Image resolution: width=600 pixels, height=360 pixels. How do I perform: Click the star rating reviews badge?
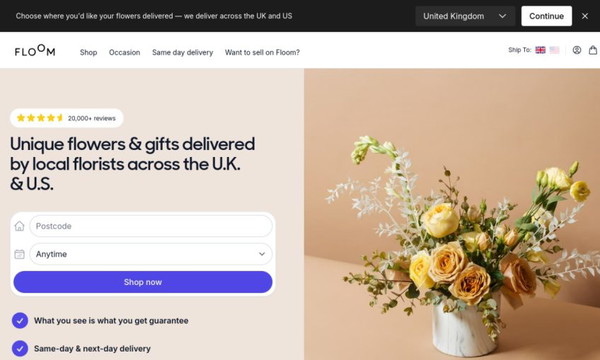pos(67,118)
